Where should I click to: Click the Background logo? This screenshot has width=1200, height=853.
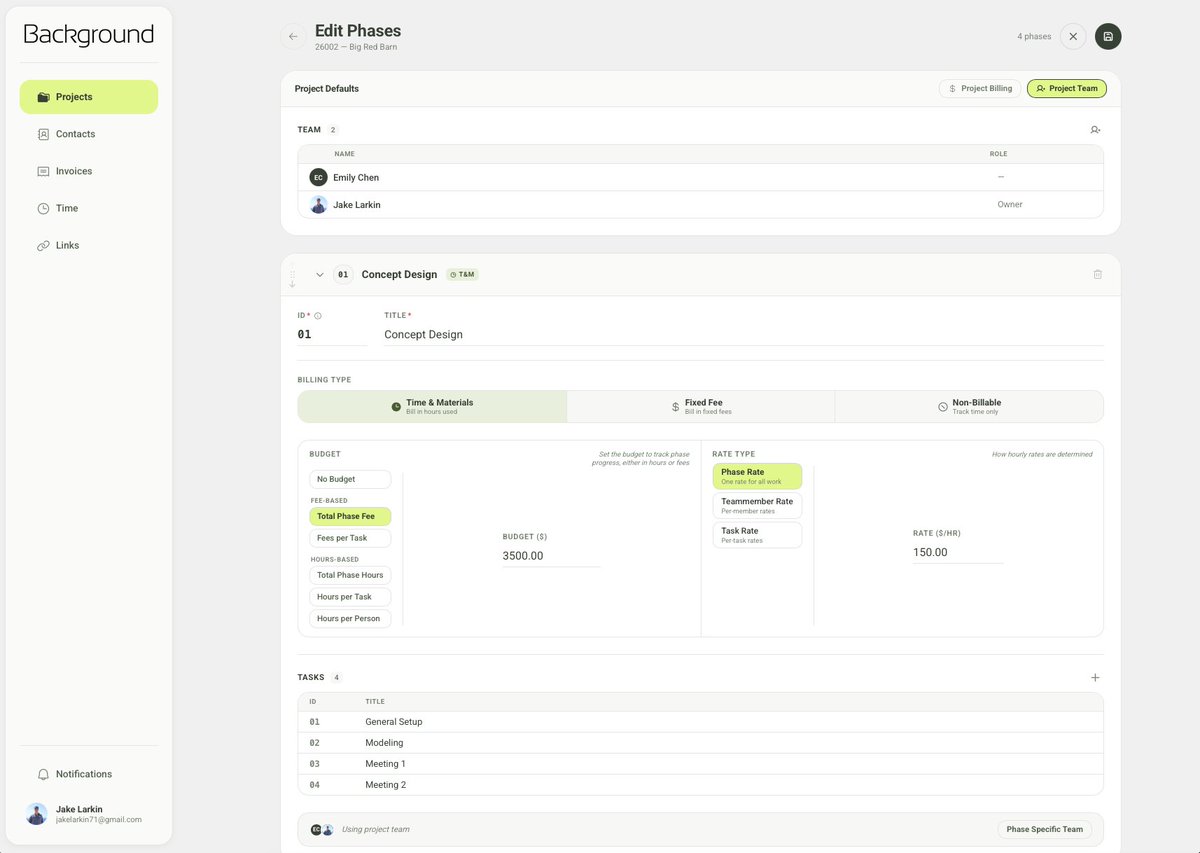[x=89, y=35]
